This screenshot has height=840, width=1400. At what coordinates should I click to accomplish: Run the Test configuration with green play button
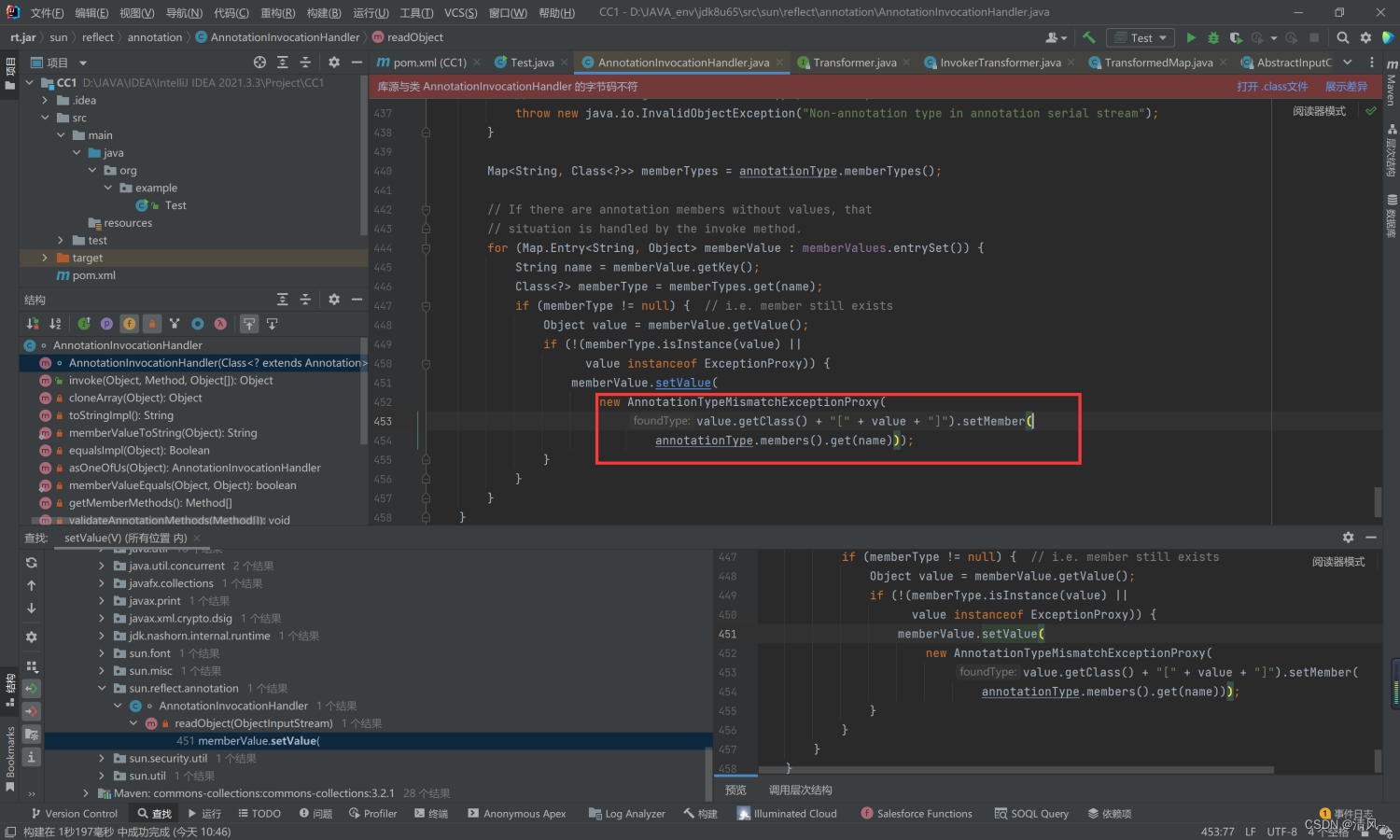tap(1191, 38)
